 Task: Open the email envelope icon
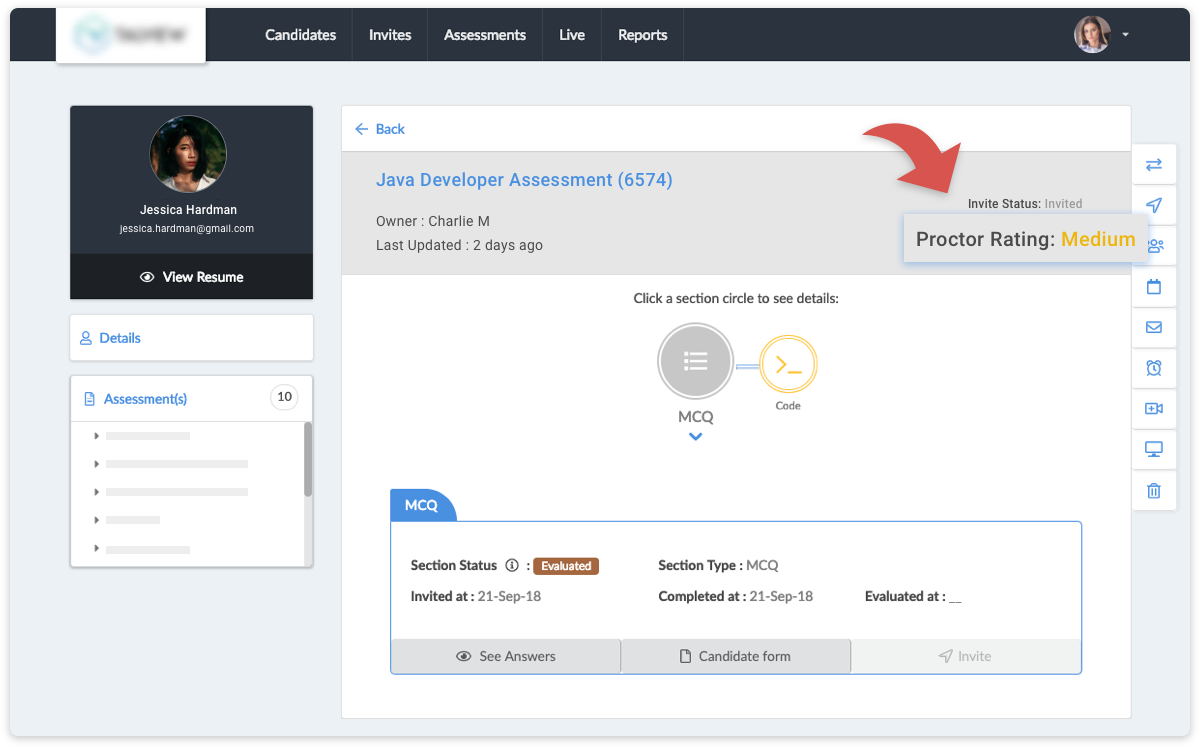click(1154, 327)
